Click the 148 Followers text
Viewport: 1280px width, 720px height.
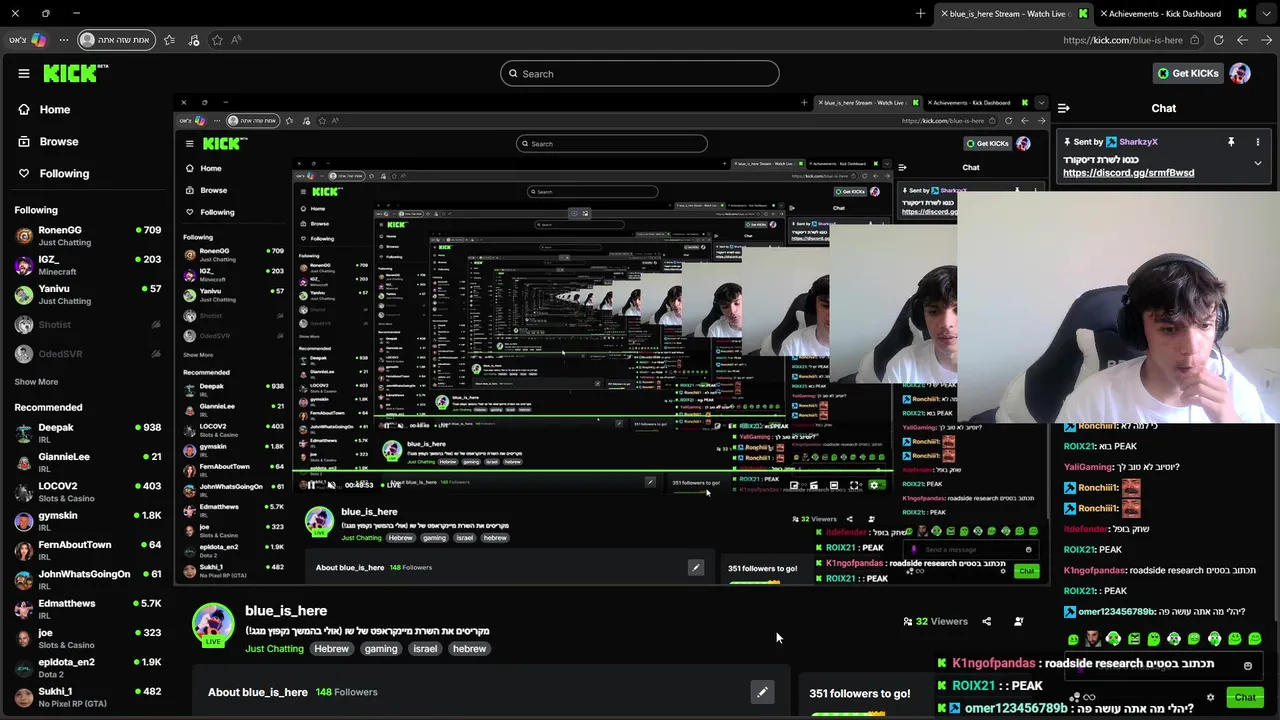[x=346, y=692]
